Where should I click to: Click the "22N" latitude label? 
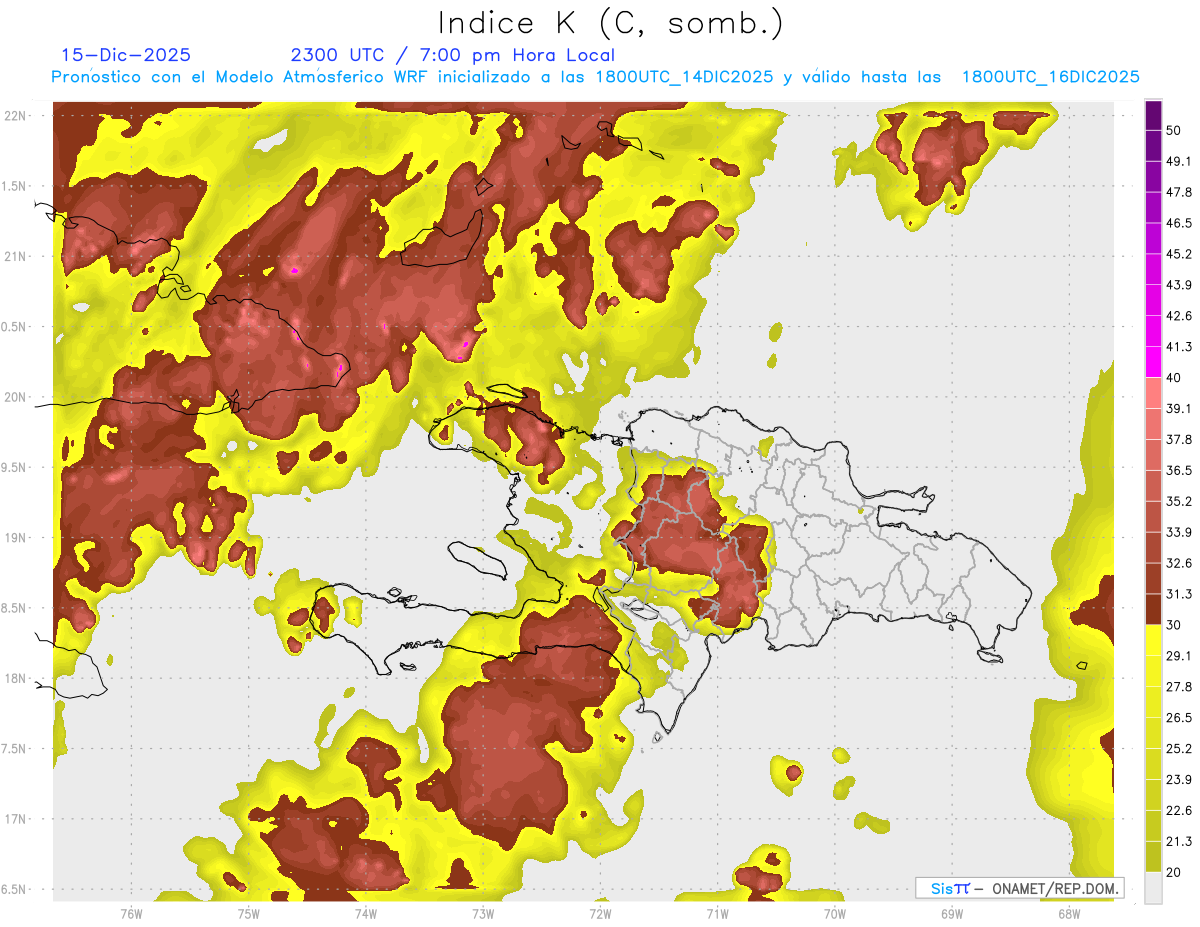click(x=15, y=115)
